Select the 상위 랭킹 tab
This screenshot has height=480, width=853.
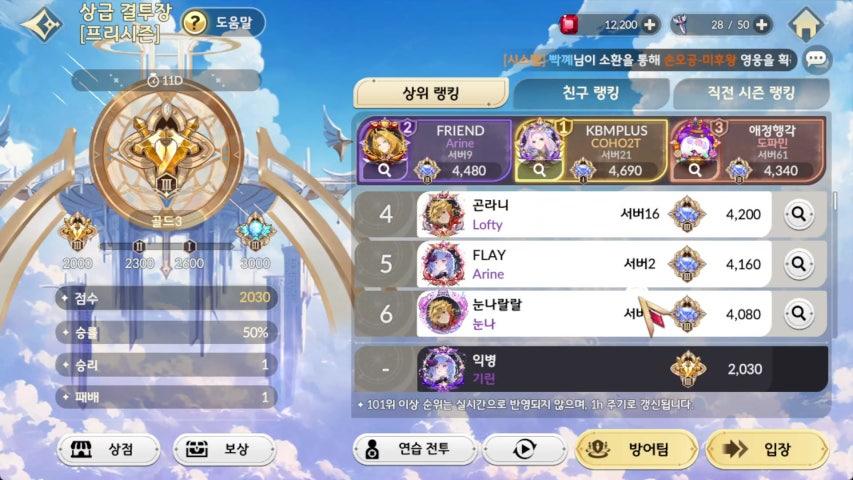431,93
